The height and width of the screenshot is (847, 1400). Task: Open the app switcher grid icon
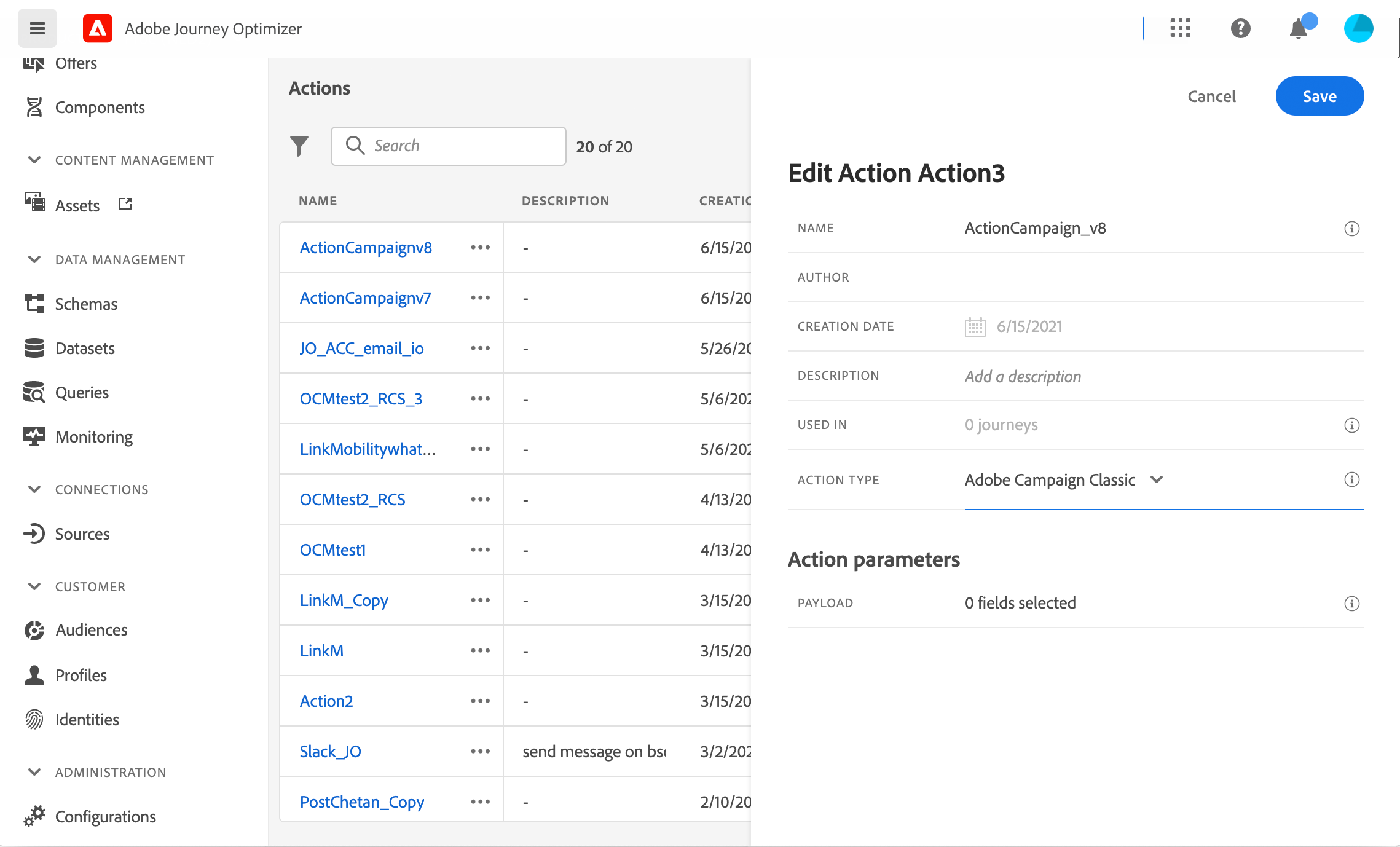[x=1181, y=28]
